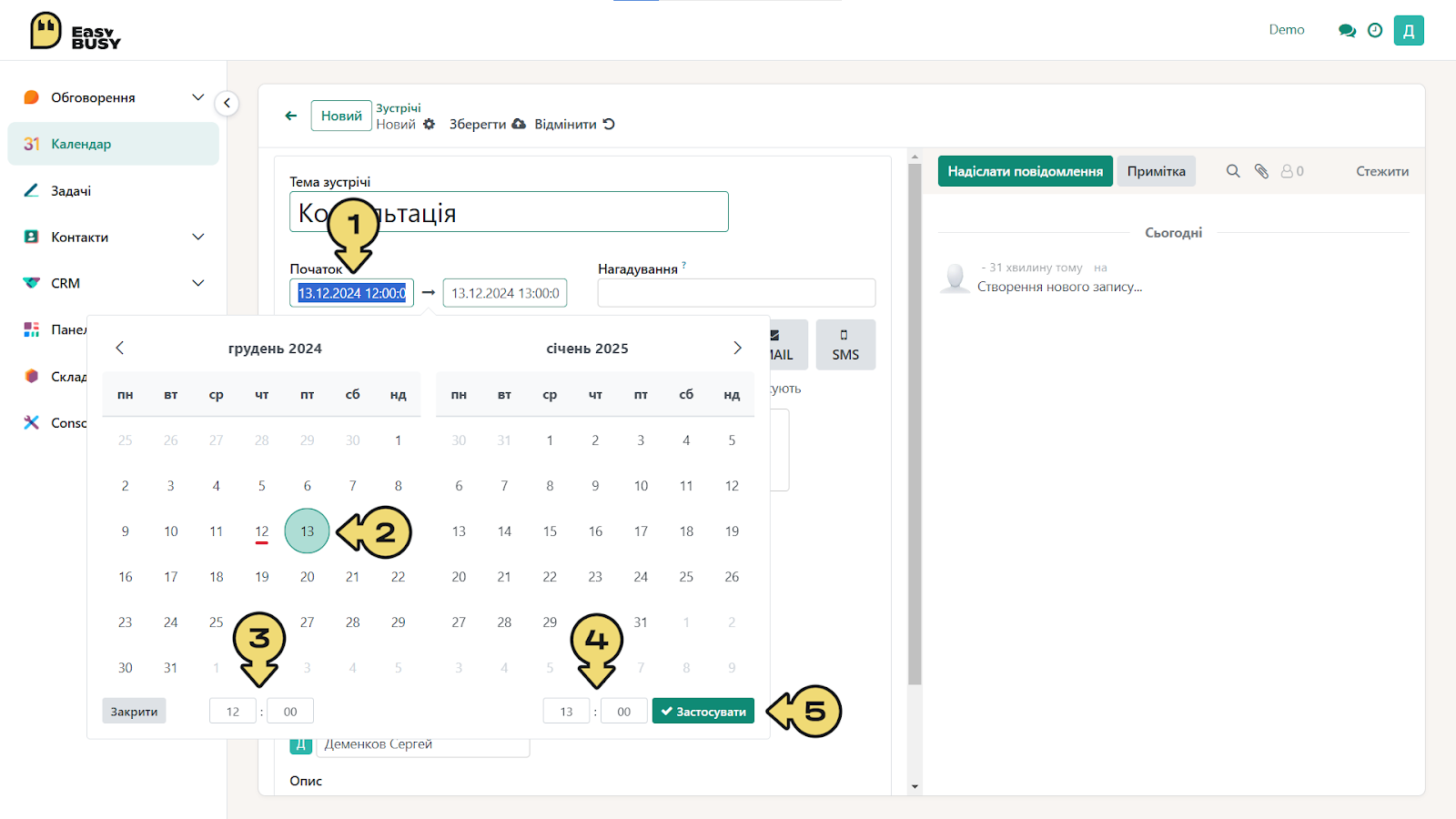Click the start hour field showing 12
Viewport: 1456px width, 819px height.
[x=233, y=711]
